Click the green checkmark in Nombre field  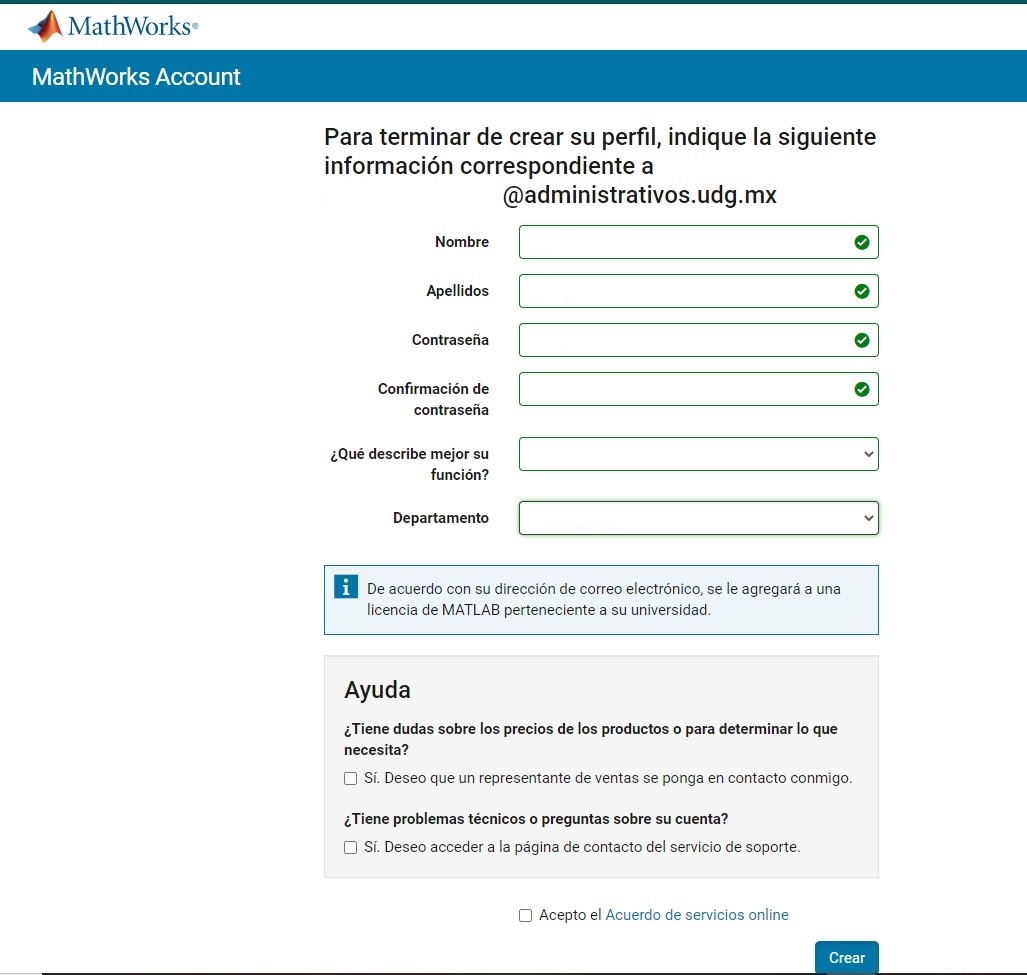click(861, 242)
